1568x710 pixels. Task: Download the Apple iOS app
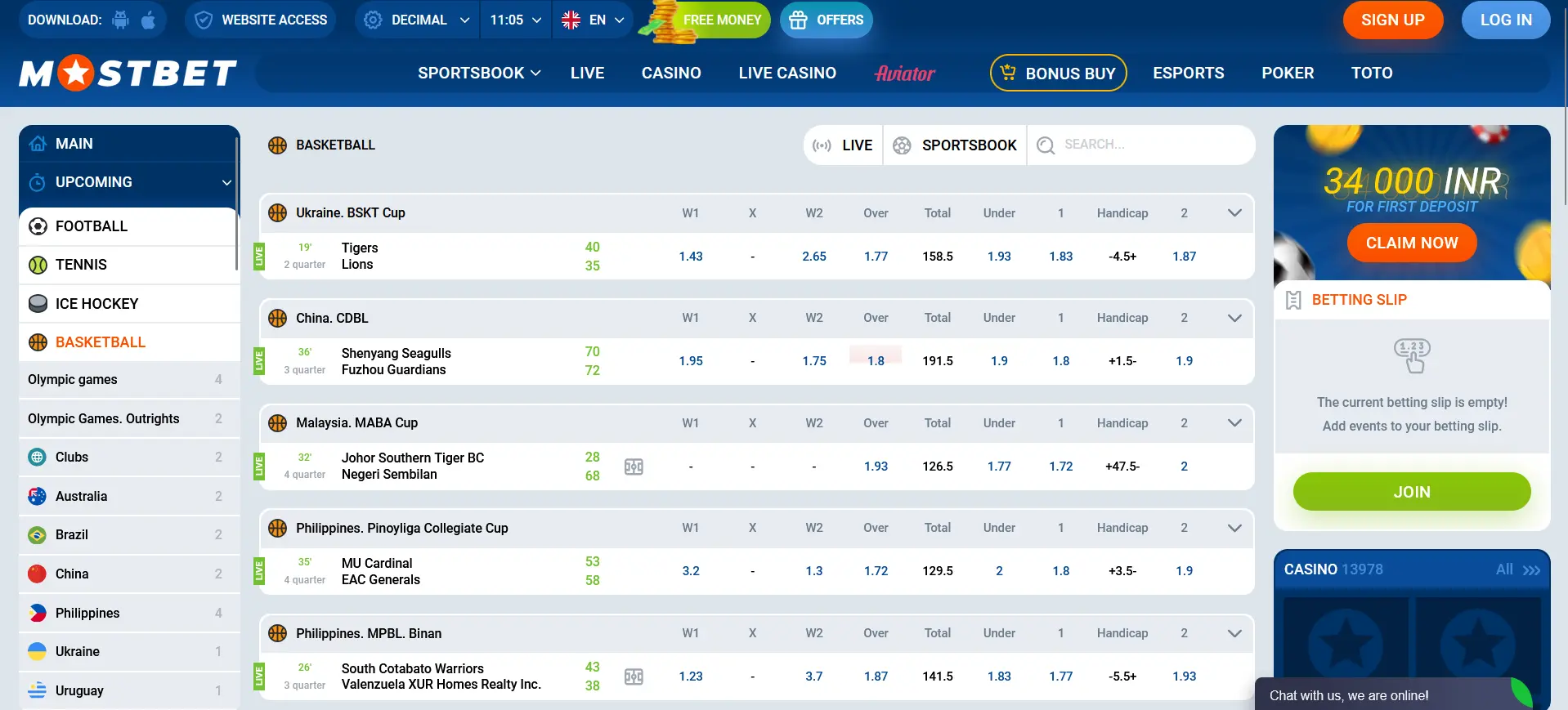pyautogui.click(x=149, y=20)
